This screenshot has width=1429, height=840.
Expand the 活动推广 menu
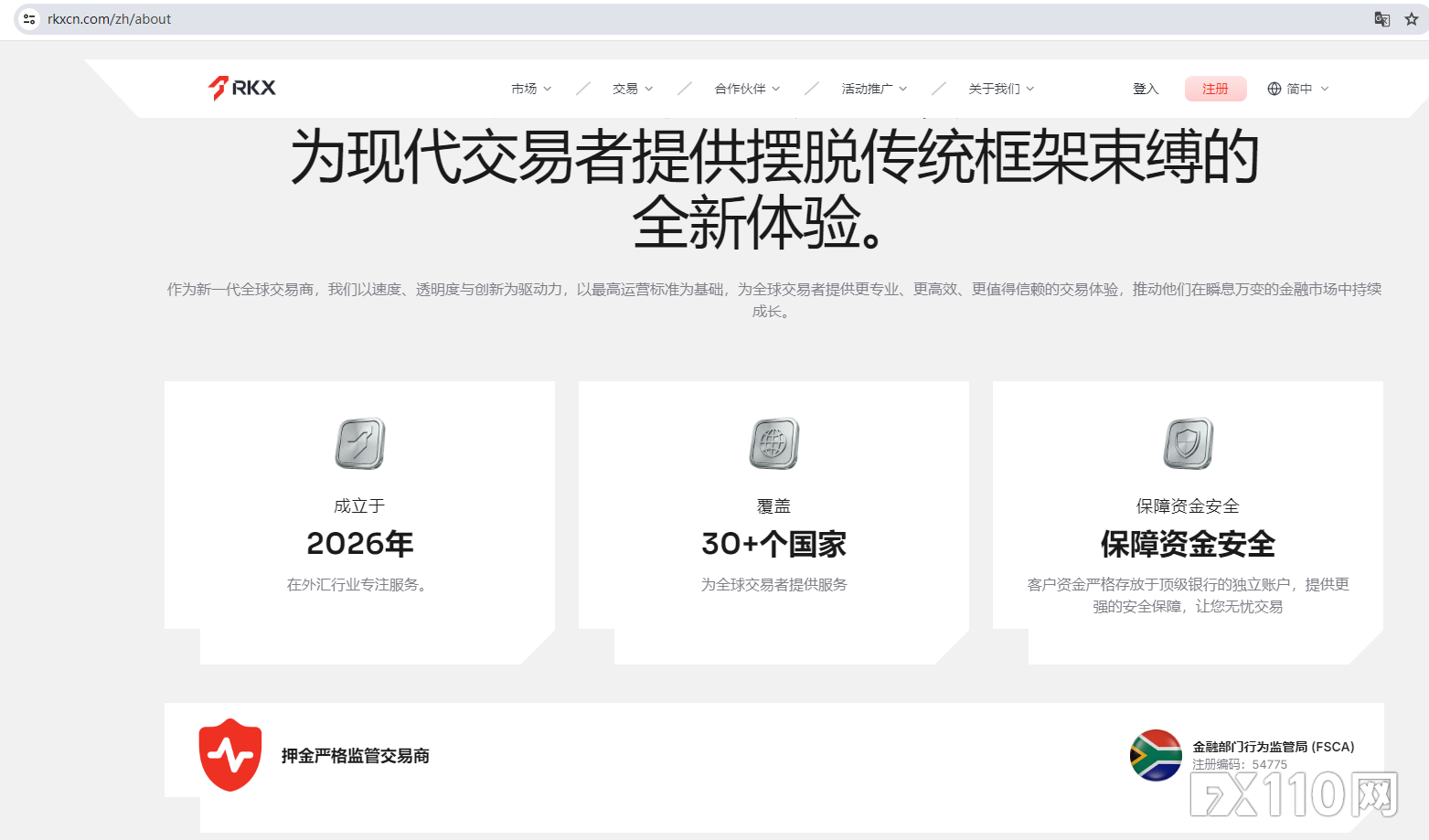pyautogui.click(x=874, y=89)
